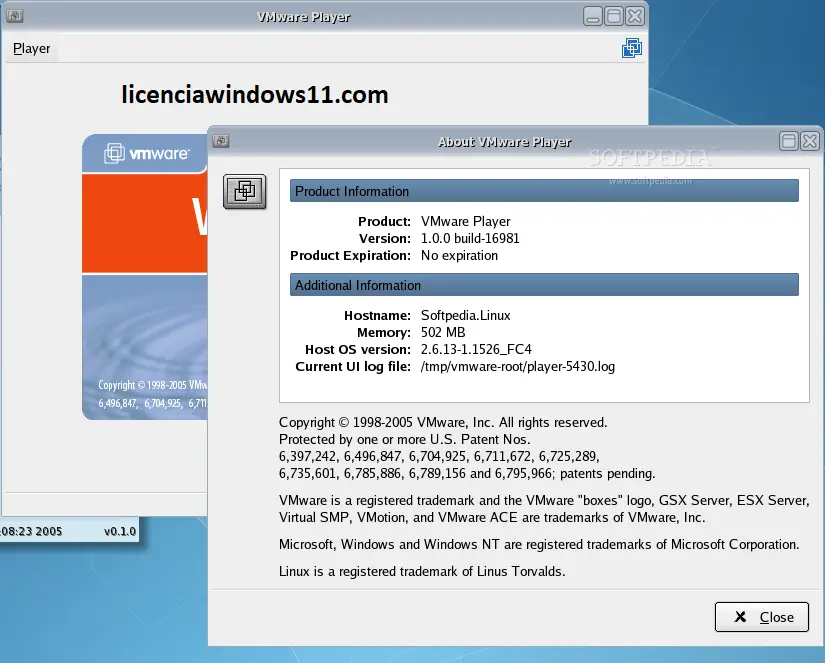This screenshot has width=825, height=663.
Task: Maximize the About VMware Player dialog
Action: pyautogui.click(x=789, y=141)
